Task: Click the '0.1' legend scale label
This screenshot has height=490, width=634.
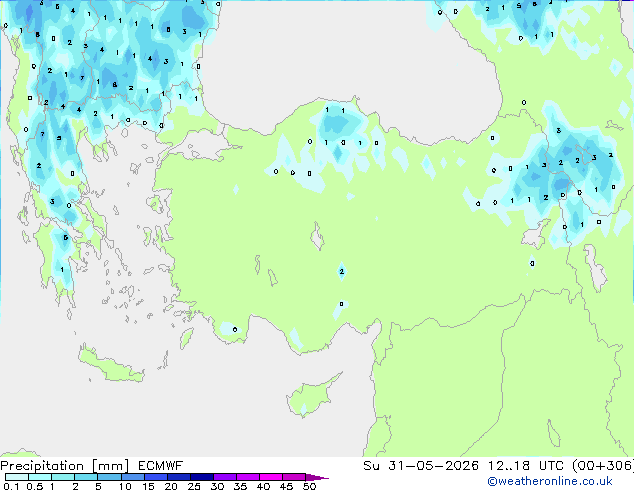Action: (x=11, y=486)
